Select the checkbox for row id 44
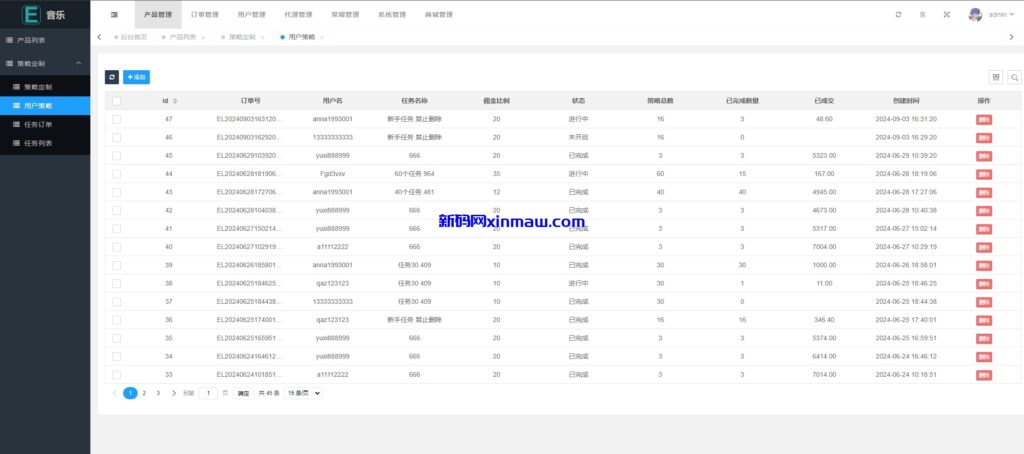The width and height of the screenshot is (1024, 454). pos(116,174)
